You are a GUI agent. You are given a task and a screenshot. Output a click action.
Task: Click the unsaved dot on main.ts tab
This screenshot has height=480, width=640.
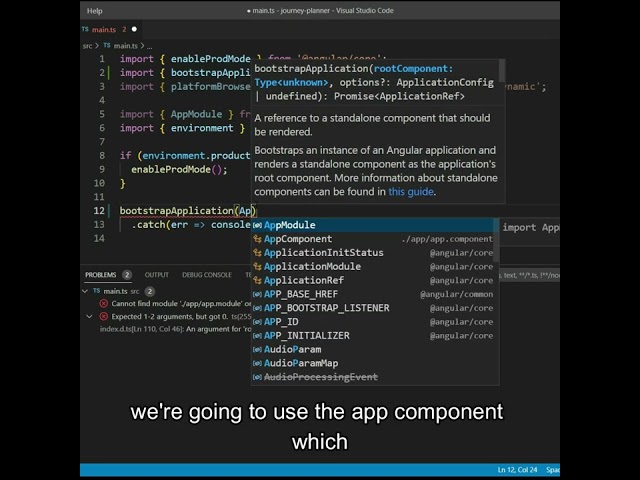pyautogui.click(x=134, y=29)
